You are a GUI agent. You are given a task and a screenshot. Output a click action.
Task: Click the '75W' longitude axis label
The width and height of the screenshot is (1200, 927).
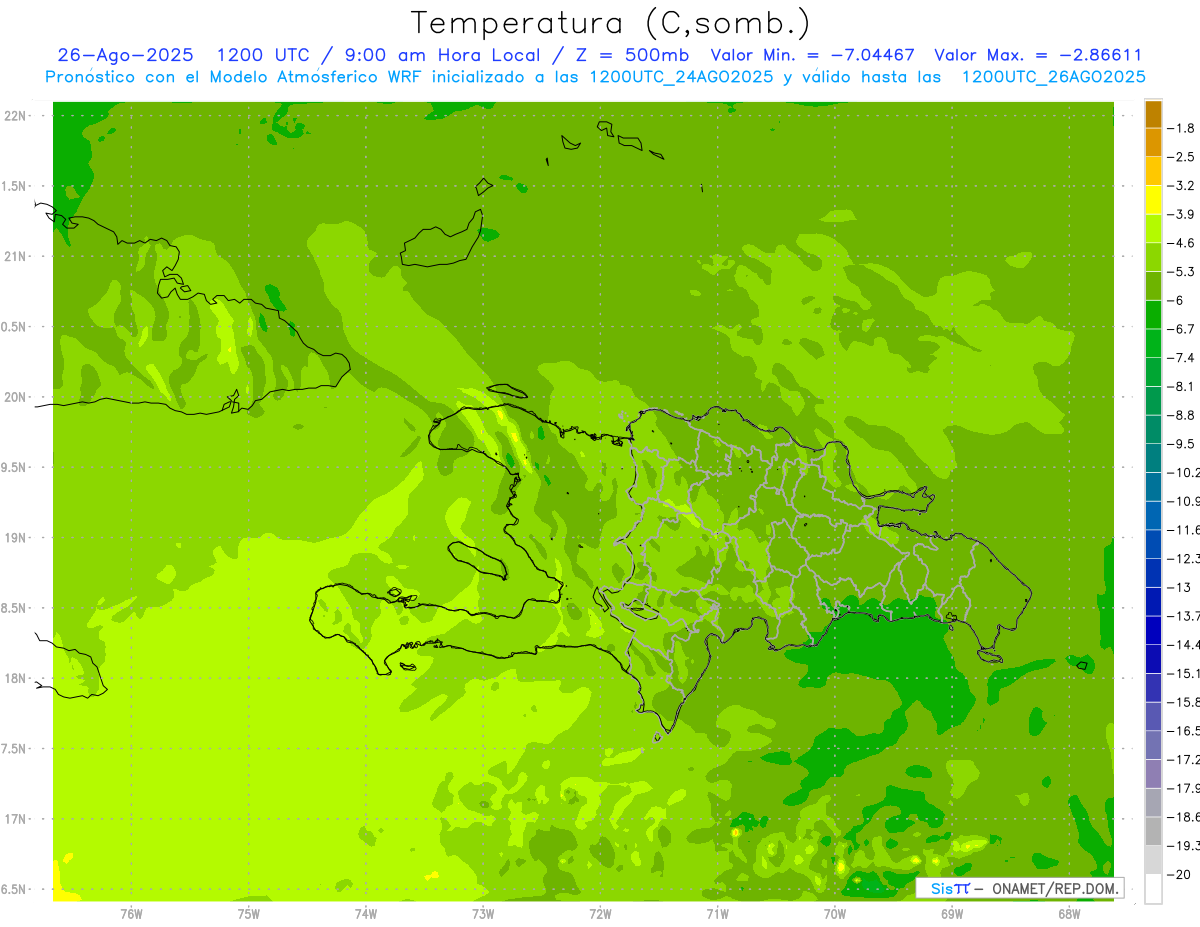248,913
